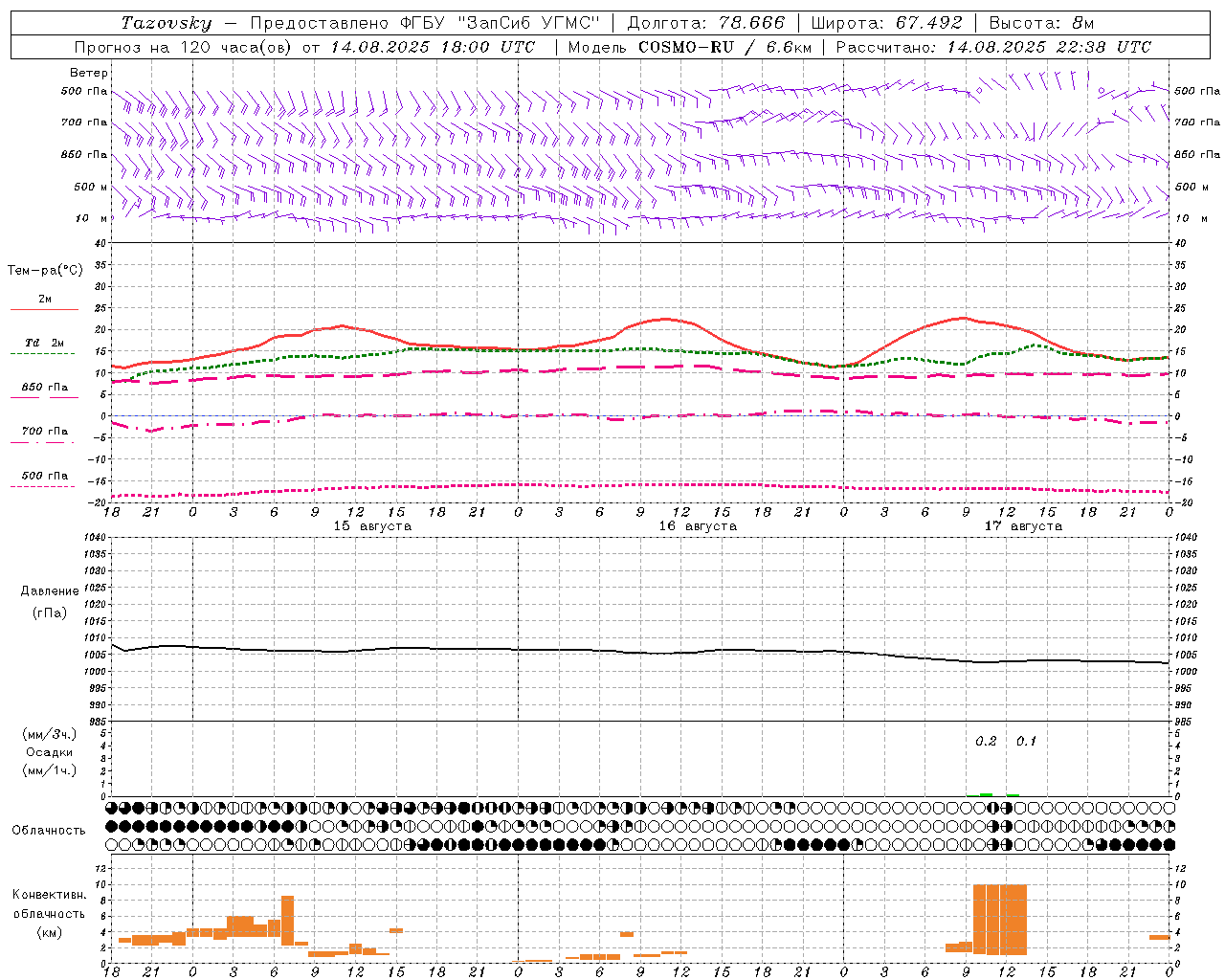The image size is (1225, 980).
Task: Click the tall orange convective bar on 17 августа
Action: pos(1000,920)
